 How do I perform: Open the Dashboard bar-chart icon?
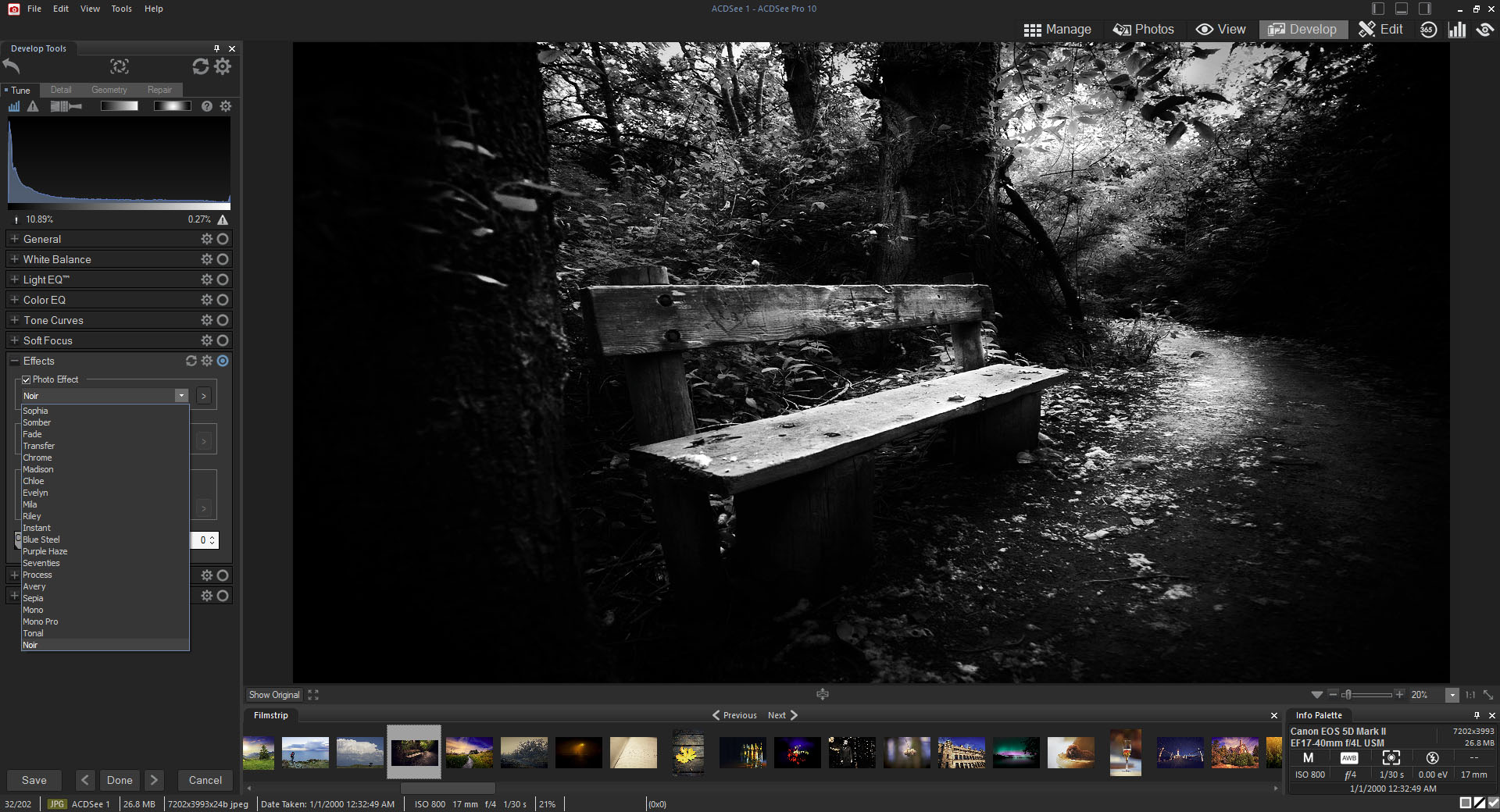point(1457,30)
